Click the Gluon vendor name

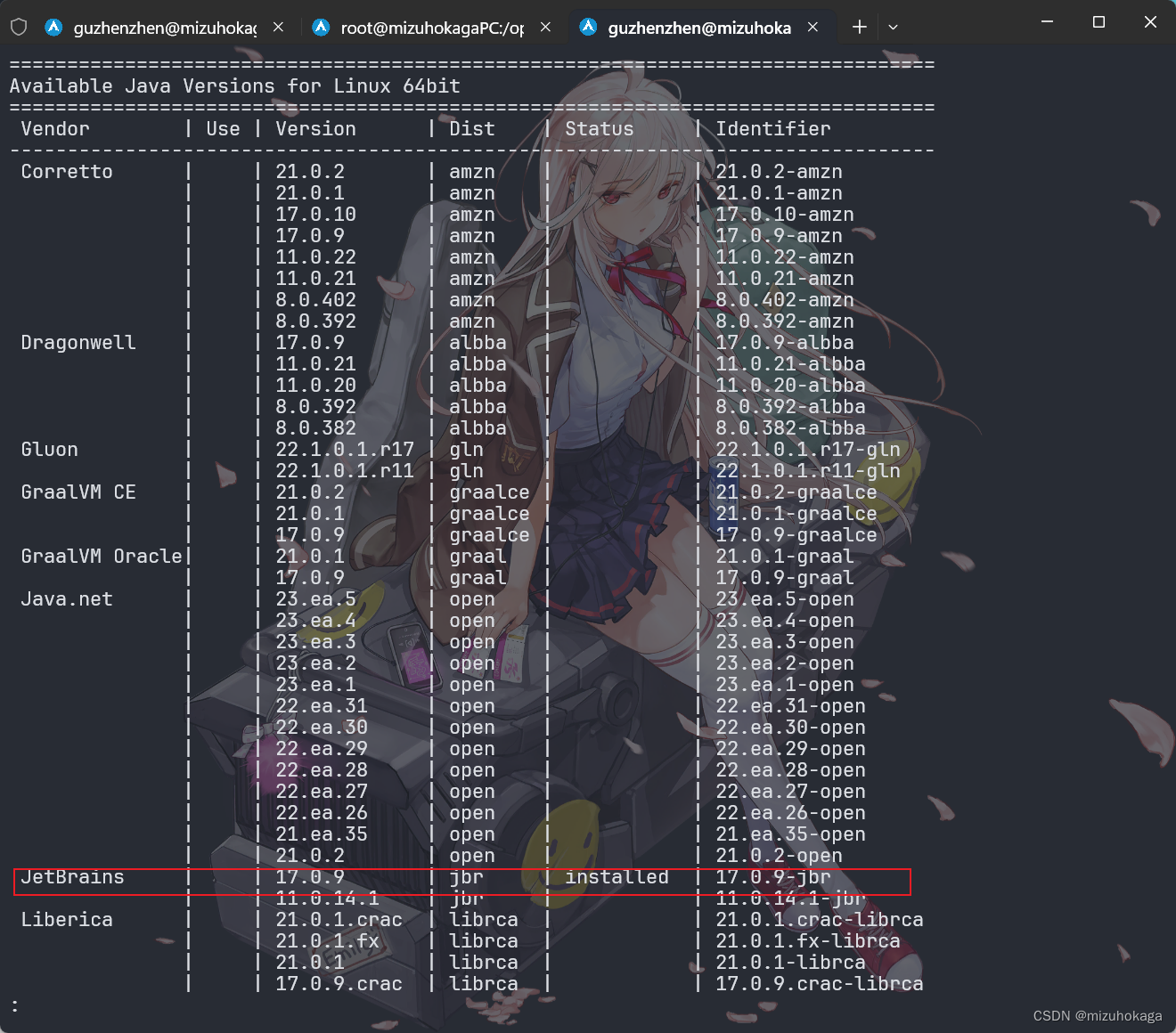[50, 450]
